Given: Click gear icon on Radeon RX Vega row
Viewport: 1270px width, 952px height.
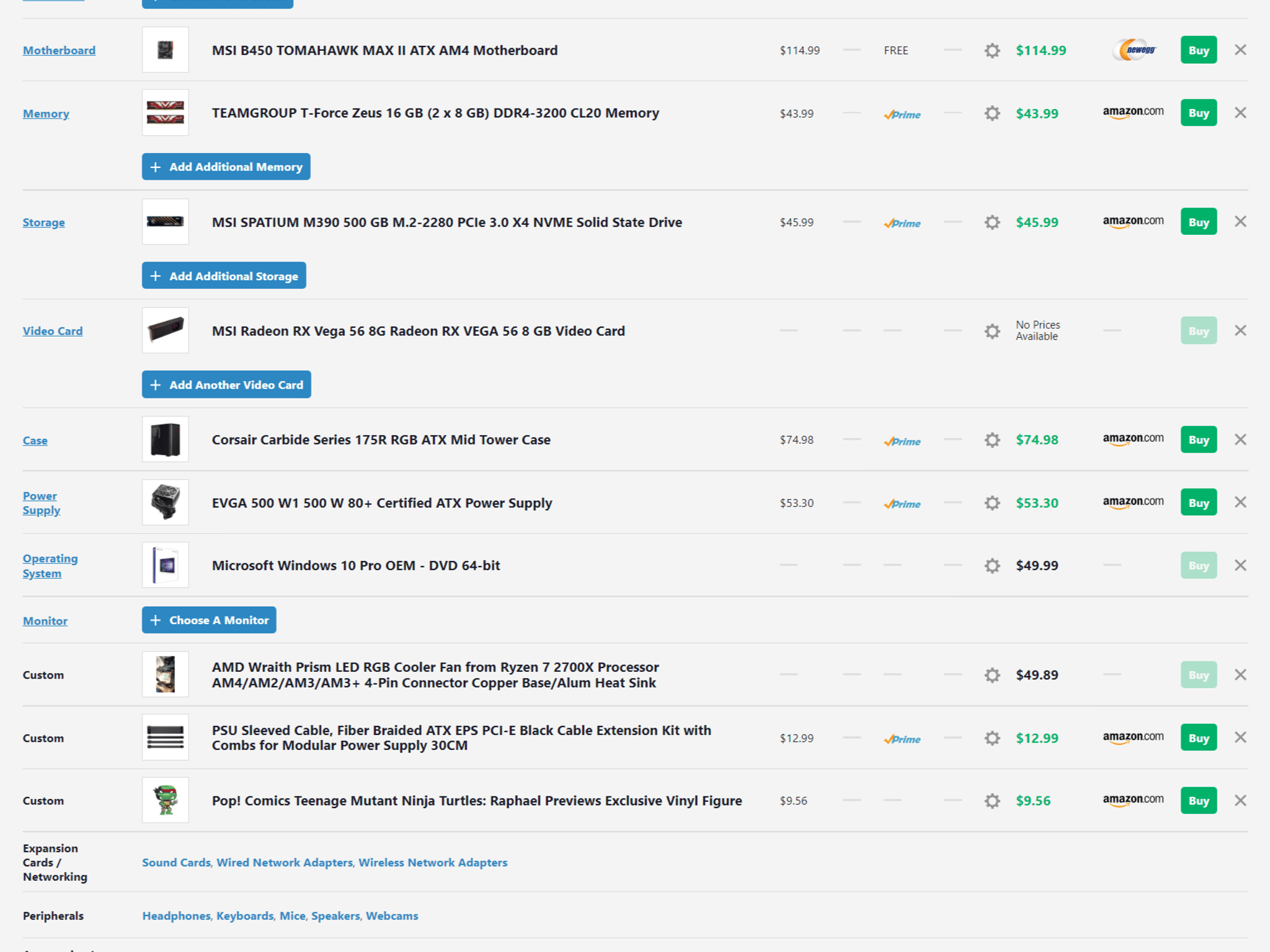Looking at the screenshot, I should (992, 331).
